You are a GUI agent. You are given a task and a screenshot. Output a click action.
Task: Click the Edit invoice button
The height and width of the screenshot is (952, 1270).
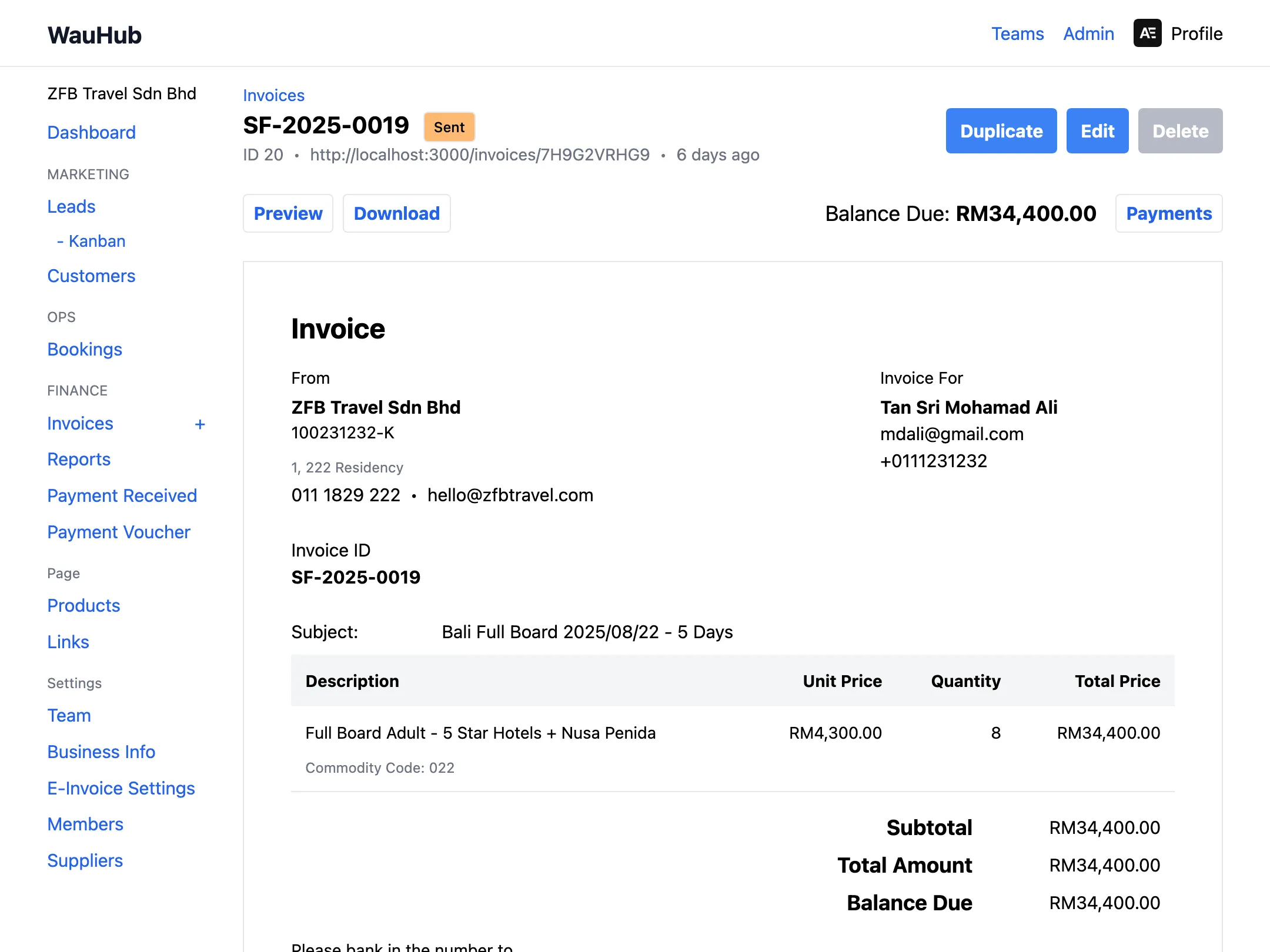[x=1097, y=130]
